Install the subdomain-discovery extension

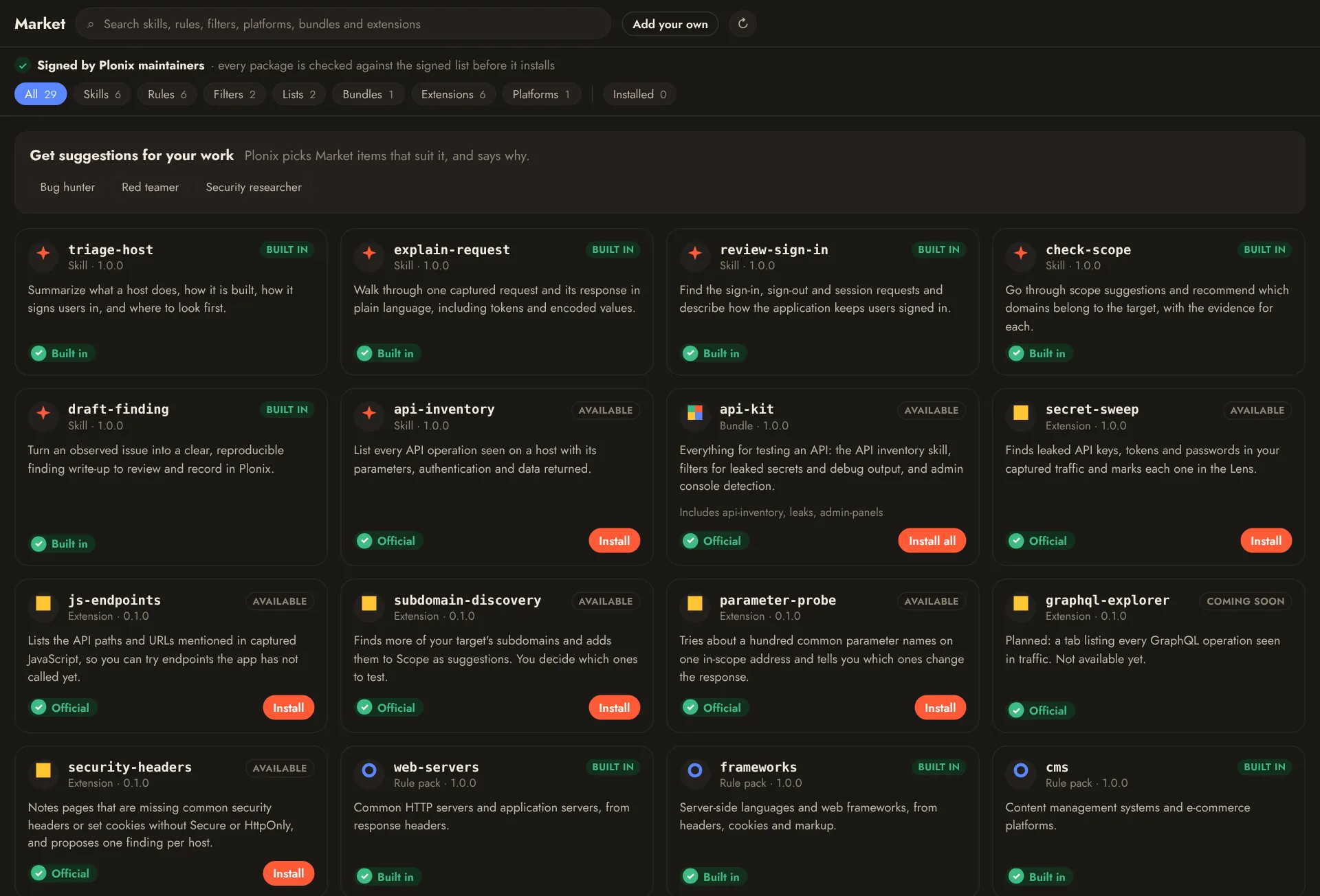[x=614, y=708]
